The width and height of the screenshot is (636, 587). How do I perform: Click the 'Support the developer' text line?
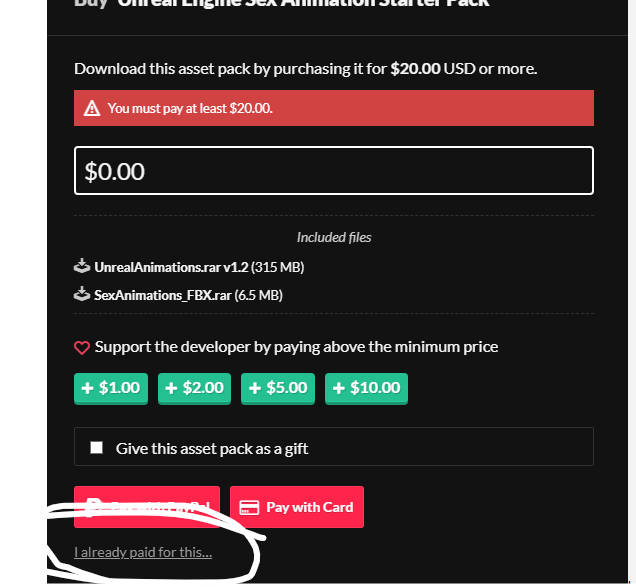[296, 347]
